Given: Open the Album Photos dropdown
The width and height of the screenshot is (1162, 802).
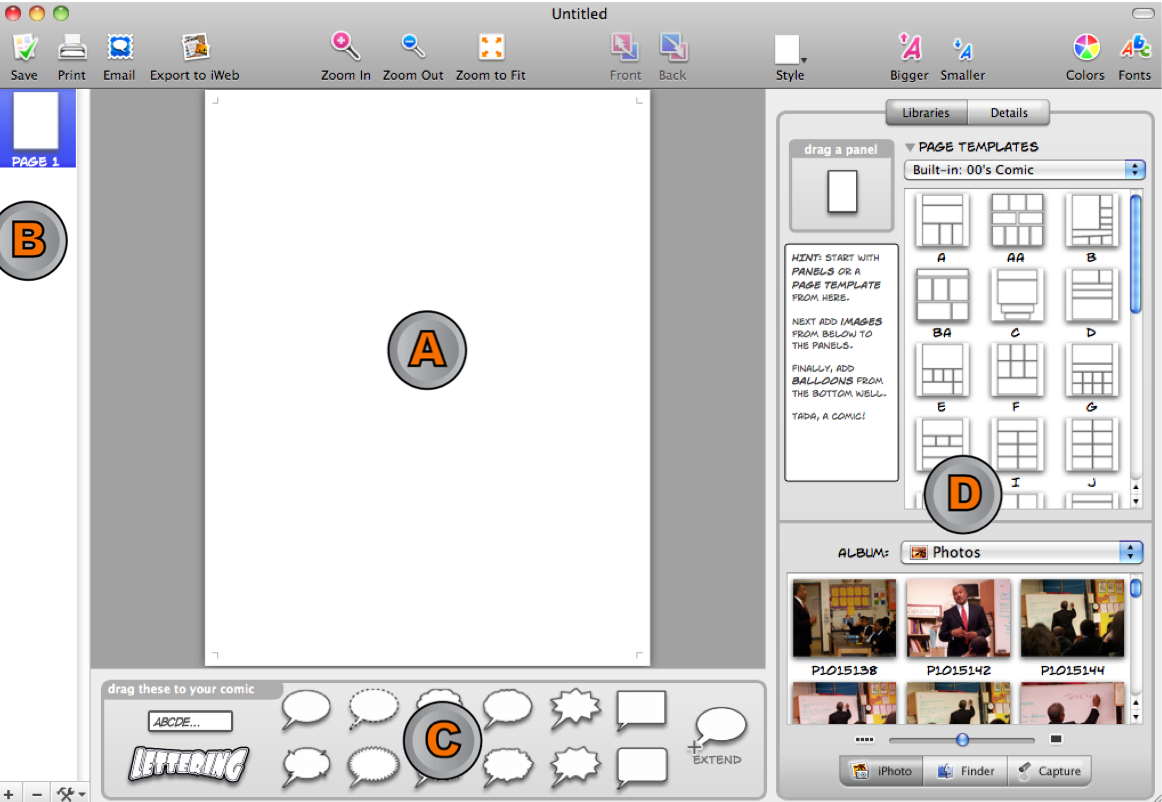Looking at the screenshot, I should click(1021, 552).
